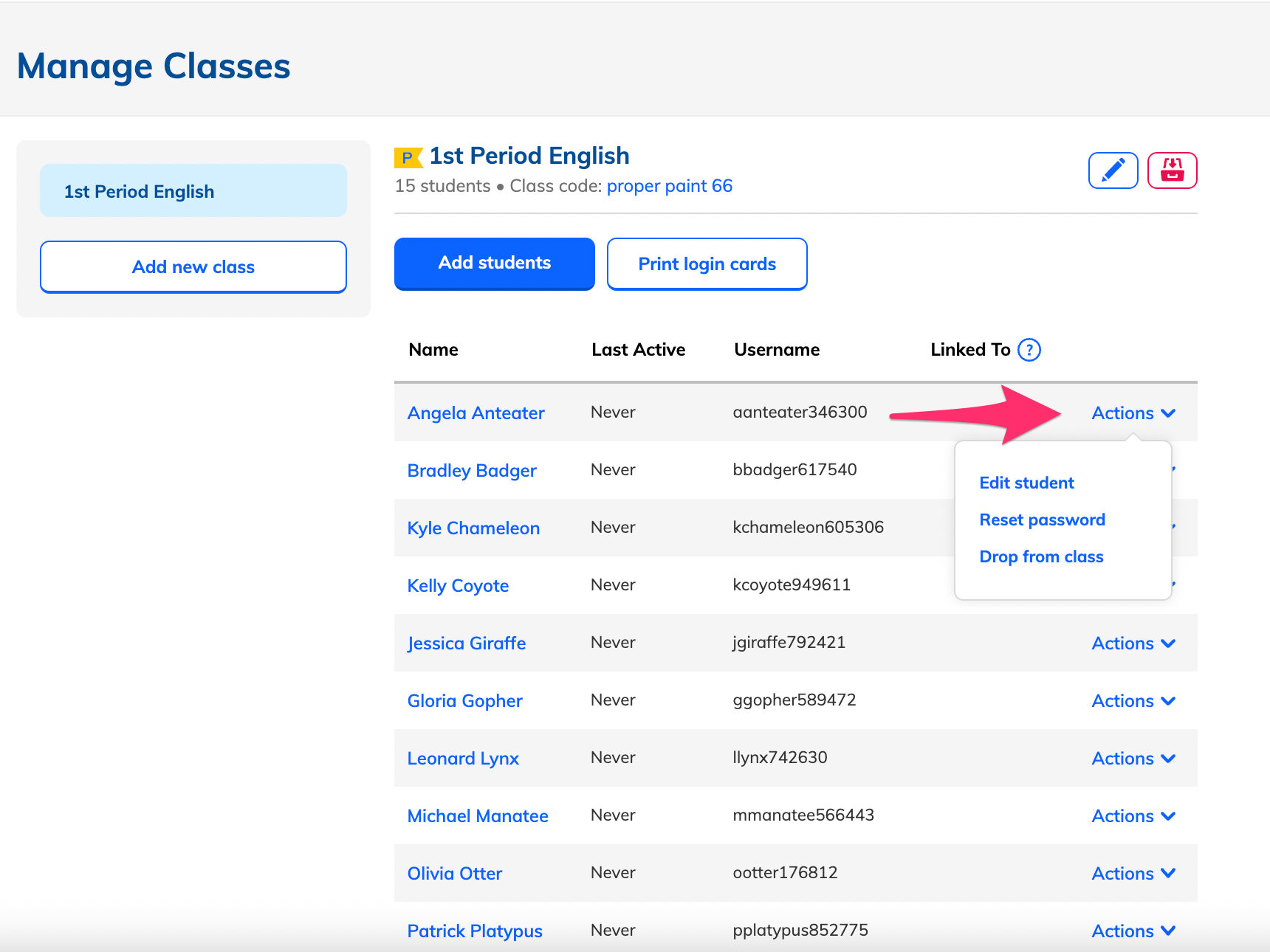Click the 1st Period English class title
Viewport: 1270px width, 952px height.
[529, 156]
